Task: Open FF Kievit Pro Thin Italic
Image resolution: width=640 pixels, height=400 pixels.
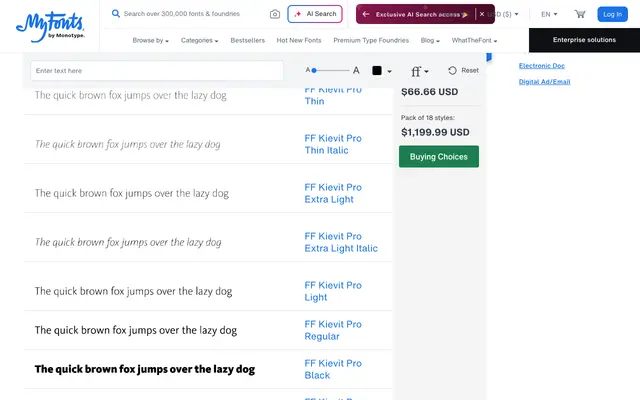Action: pyautogui.click(x=333, y=144)
